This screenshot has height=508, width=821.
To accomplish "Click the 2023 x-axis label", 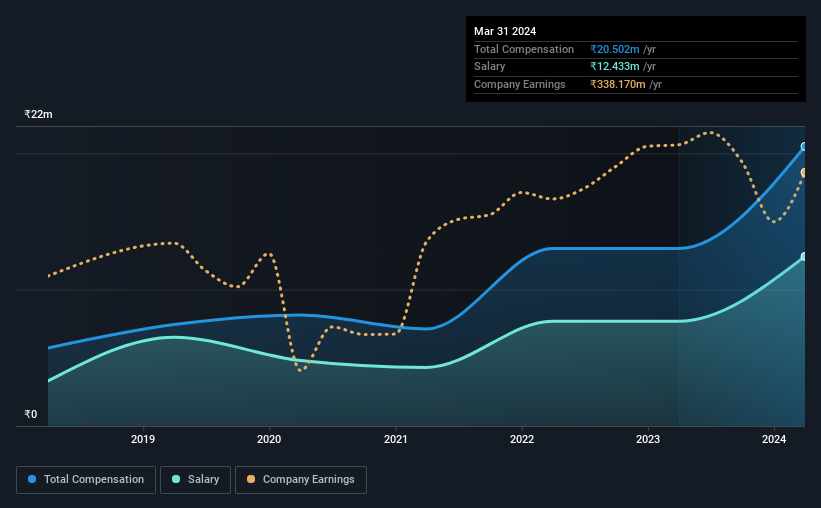I will click(x=648, y=439).
